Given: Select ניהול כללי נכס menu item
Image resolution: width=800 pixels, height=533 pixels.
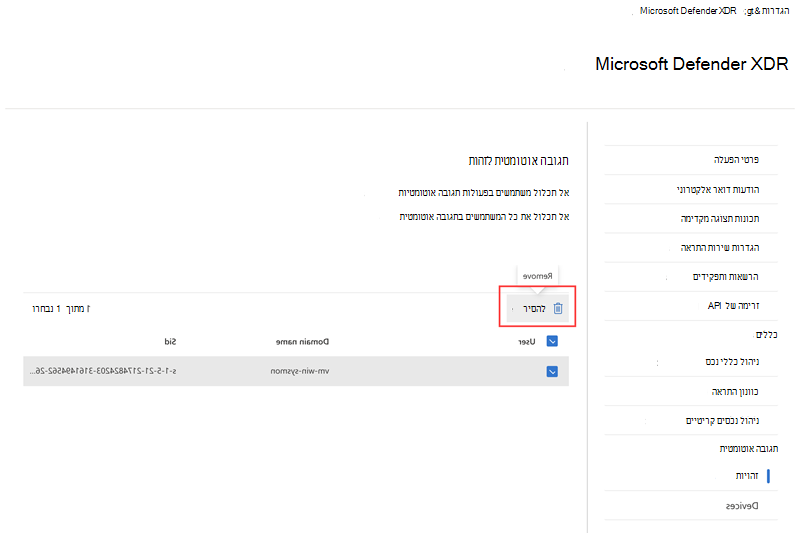Looking at the screenshot, I should [x=732, y=362].
